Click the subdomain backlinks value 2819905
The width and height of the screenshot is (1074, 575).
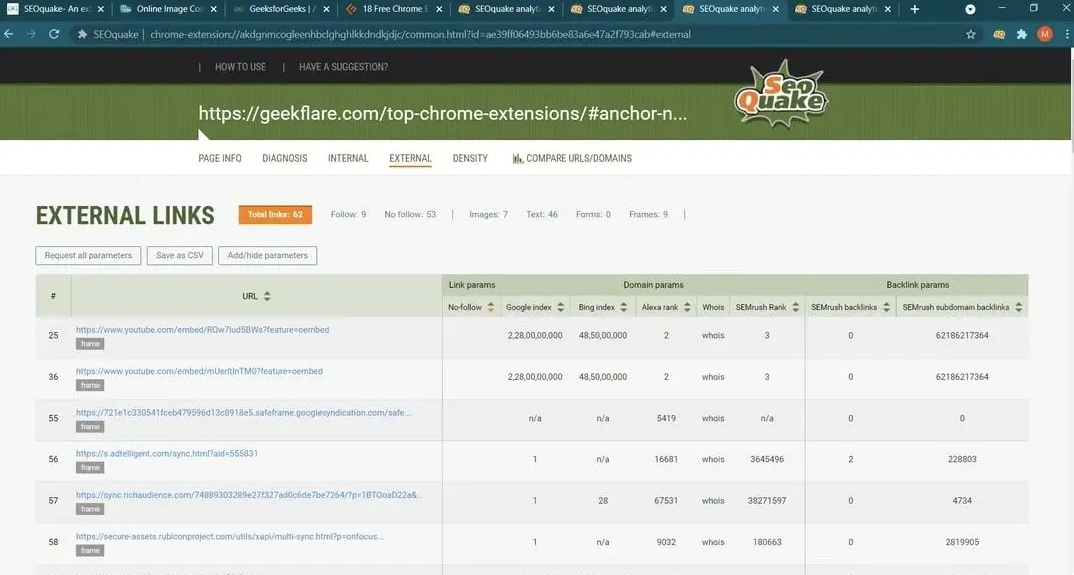pyautogui.click(x=962, y=542)
